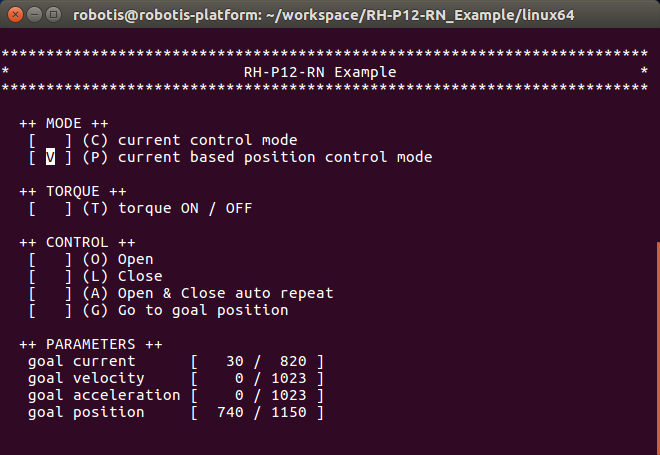This screenshot has height=455, width=660.
Task: Click the checked current based position mode box
Action: click(50, 157)
